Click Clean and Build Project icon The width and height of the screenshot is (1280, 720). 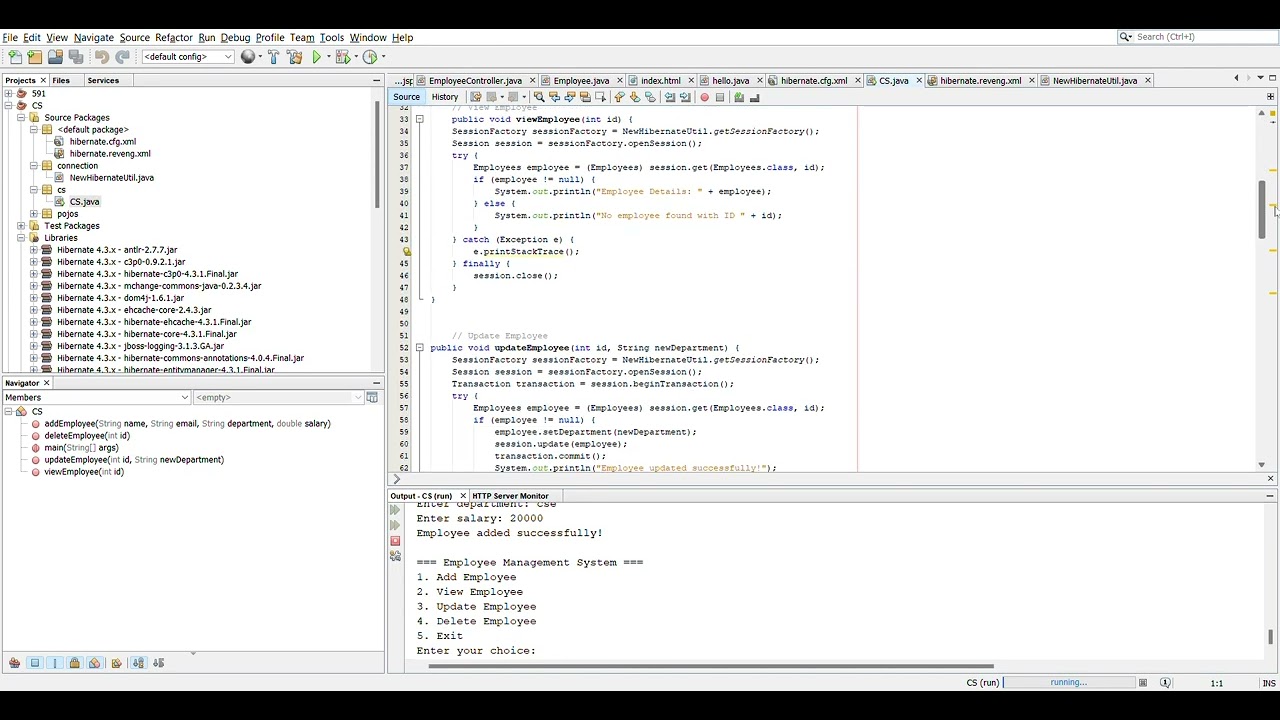coord(294,57)
